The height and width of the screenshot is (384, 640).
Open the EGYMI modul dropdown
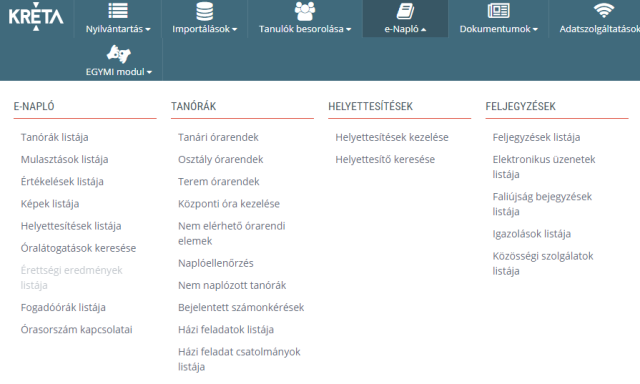(x=118, y=72)
